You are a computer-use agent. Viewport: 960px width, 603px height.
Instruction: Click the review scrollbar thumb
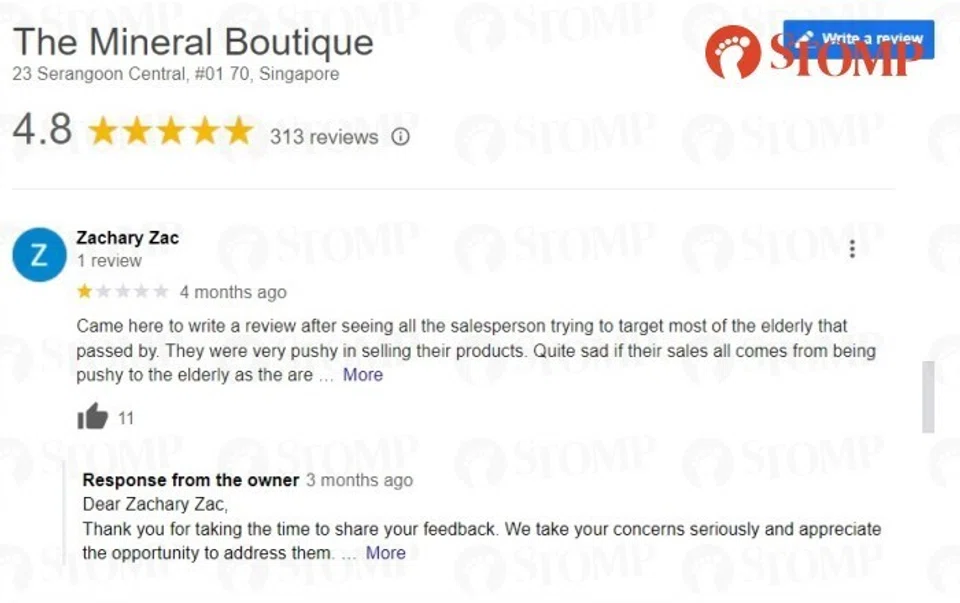point(928,397)
